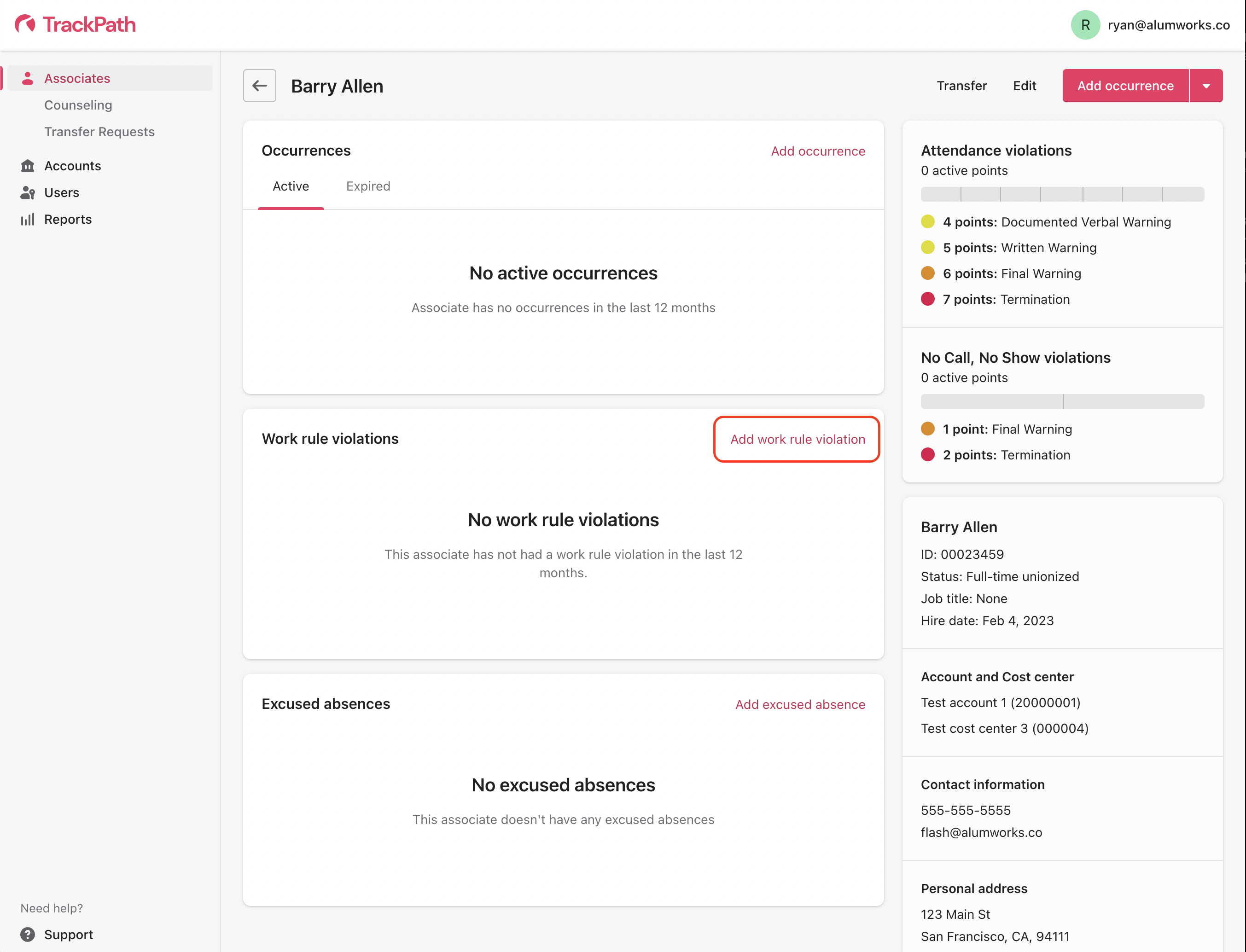Click the Accounts building icon
The height and width of the screenshot is (952, 1246).
27,165
